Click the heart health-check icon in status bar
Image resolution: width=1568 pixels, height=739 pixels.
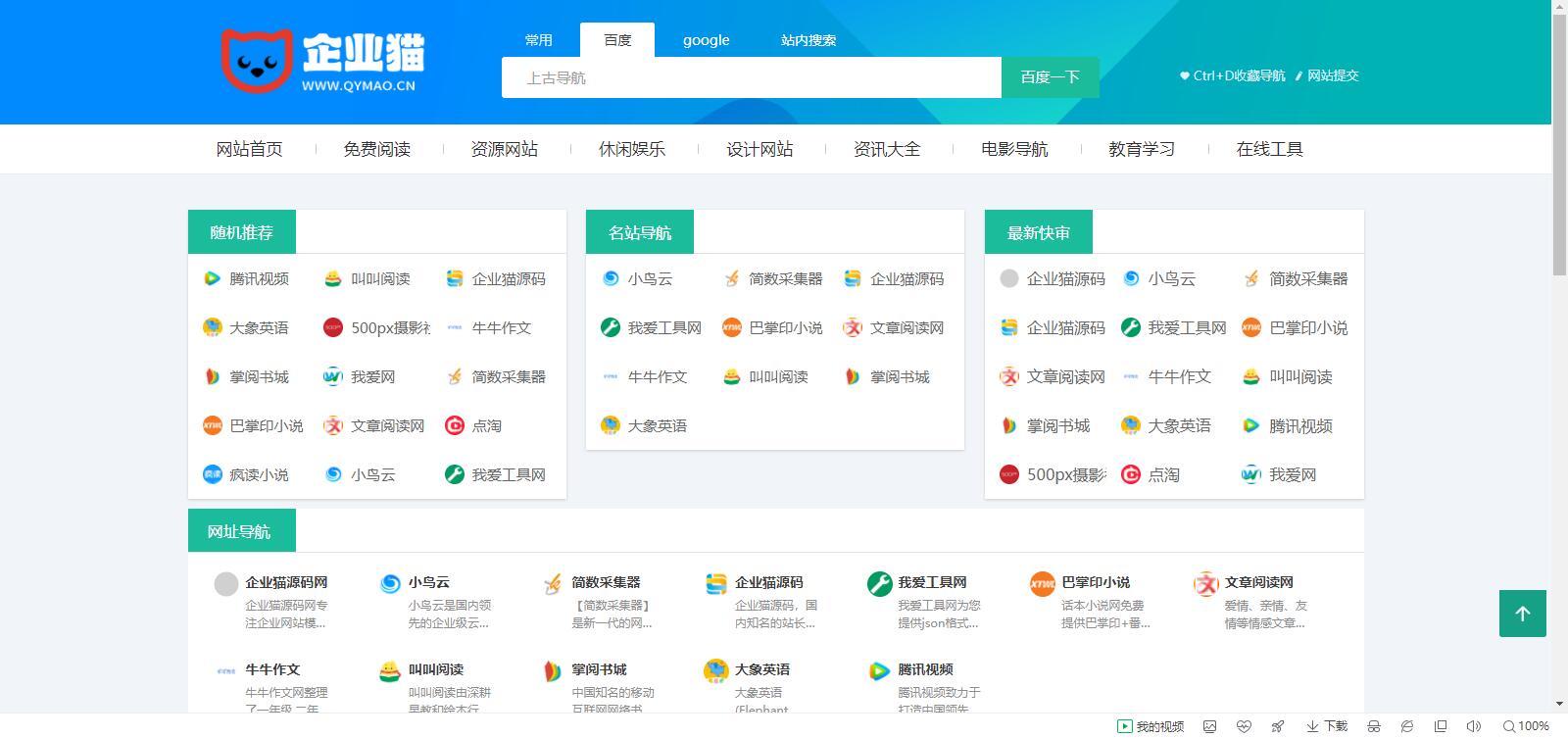click(x=1244, y=726)
